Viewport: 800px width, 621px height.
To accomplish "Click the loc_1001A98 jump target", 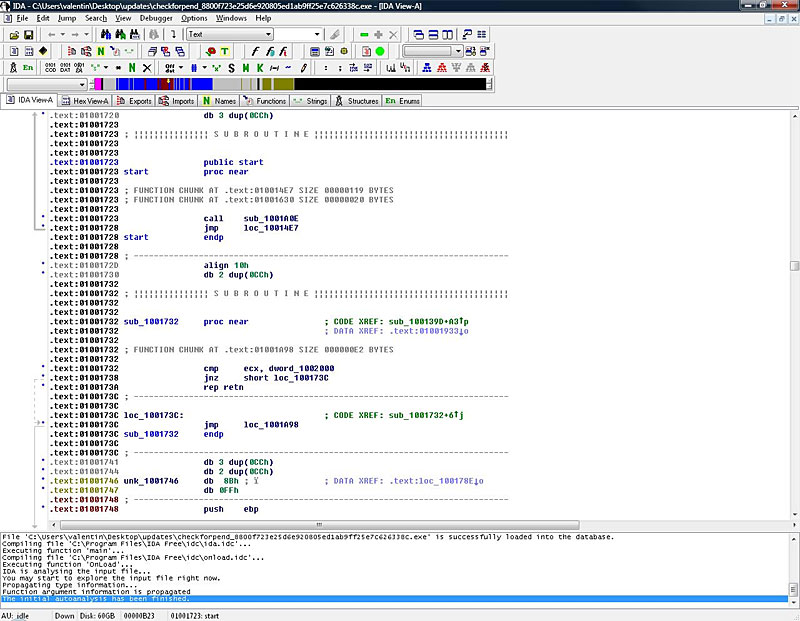I will coord(270,424).
